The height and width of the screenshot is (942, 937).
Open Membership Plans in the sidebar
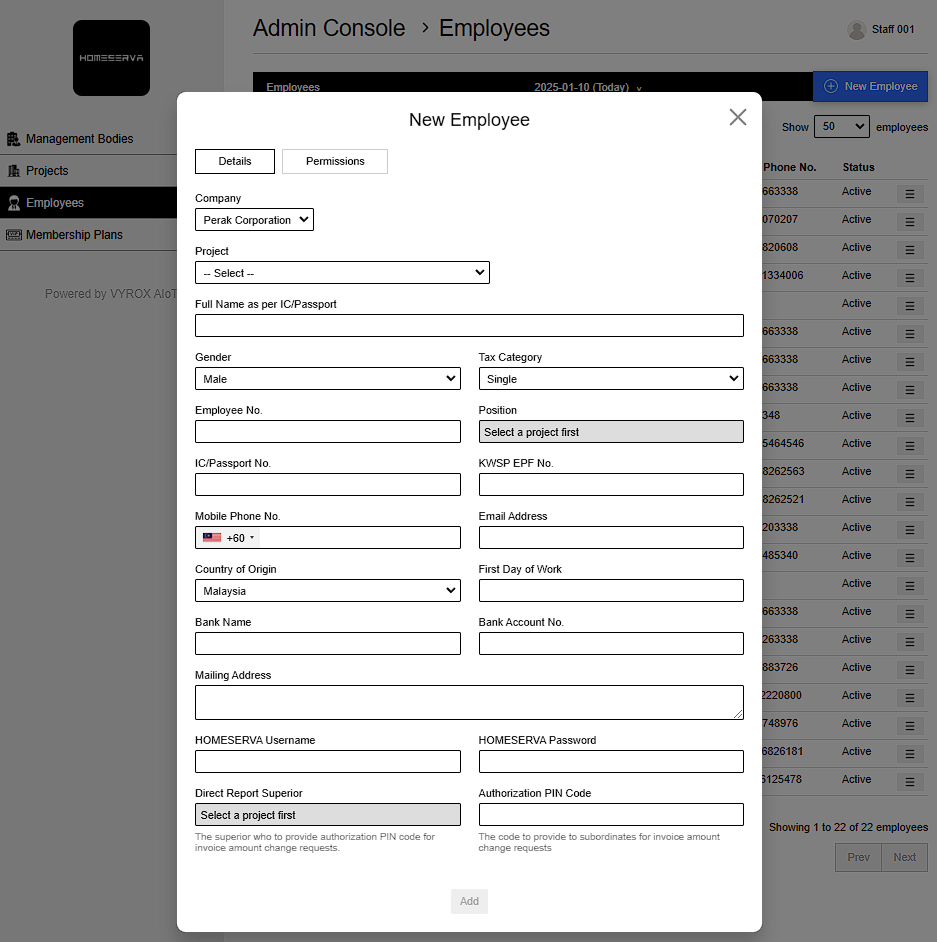tap(74, 235)
